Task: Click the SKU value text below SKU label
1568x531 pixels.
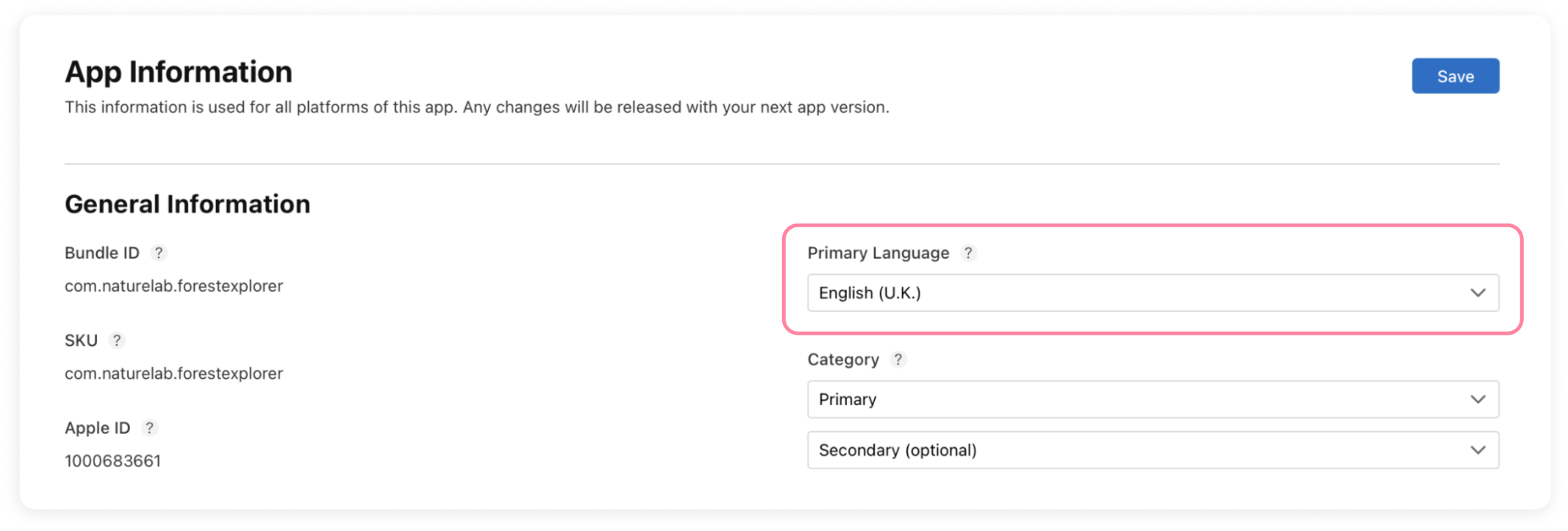Action: (x=173, y=374)
